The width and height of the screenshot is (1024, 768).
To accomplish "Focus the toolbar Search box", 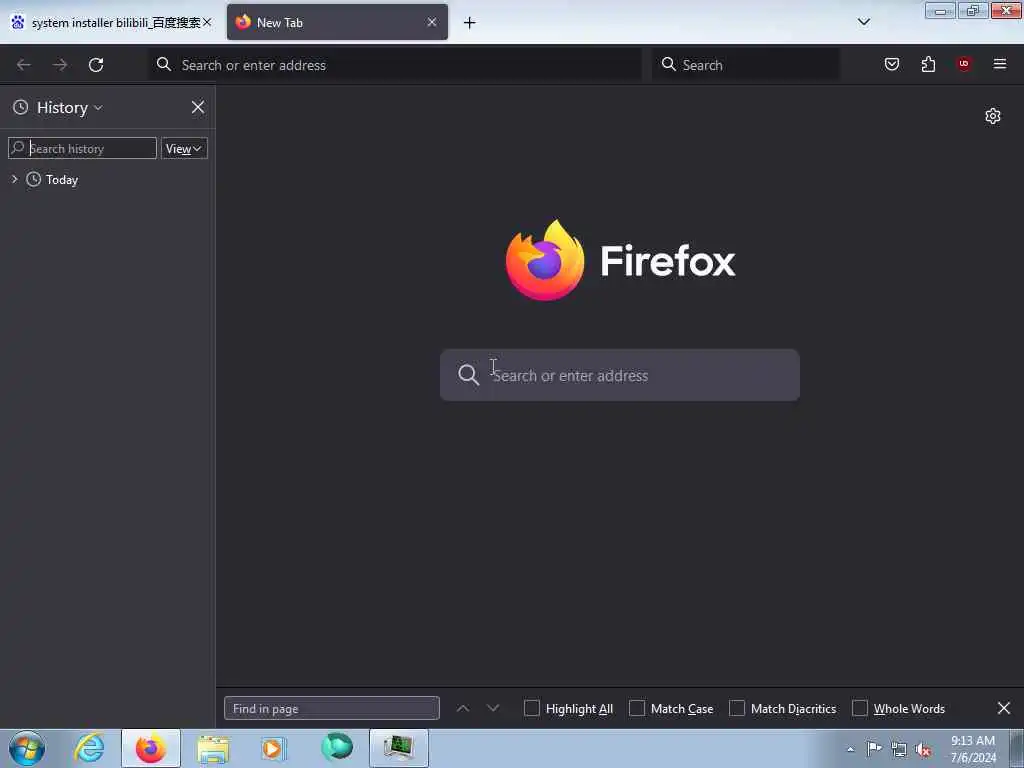I will coord(746,65).
